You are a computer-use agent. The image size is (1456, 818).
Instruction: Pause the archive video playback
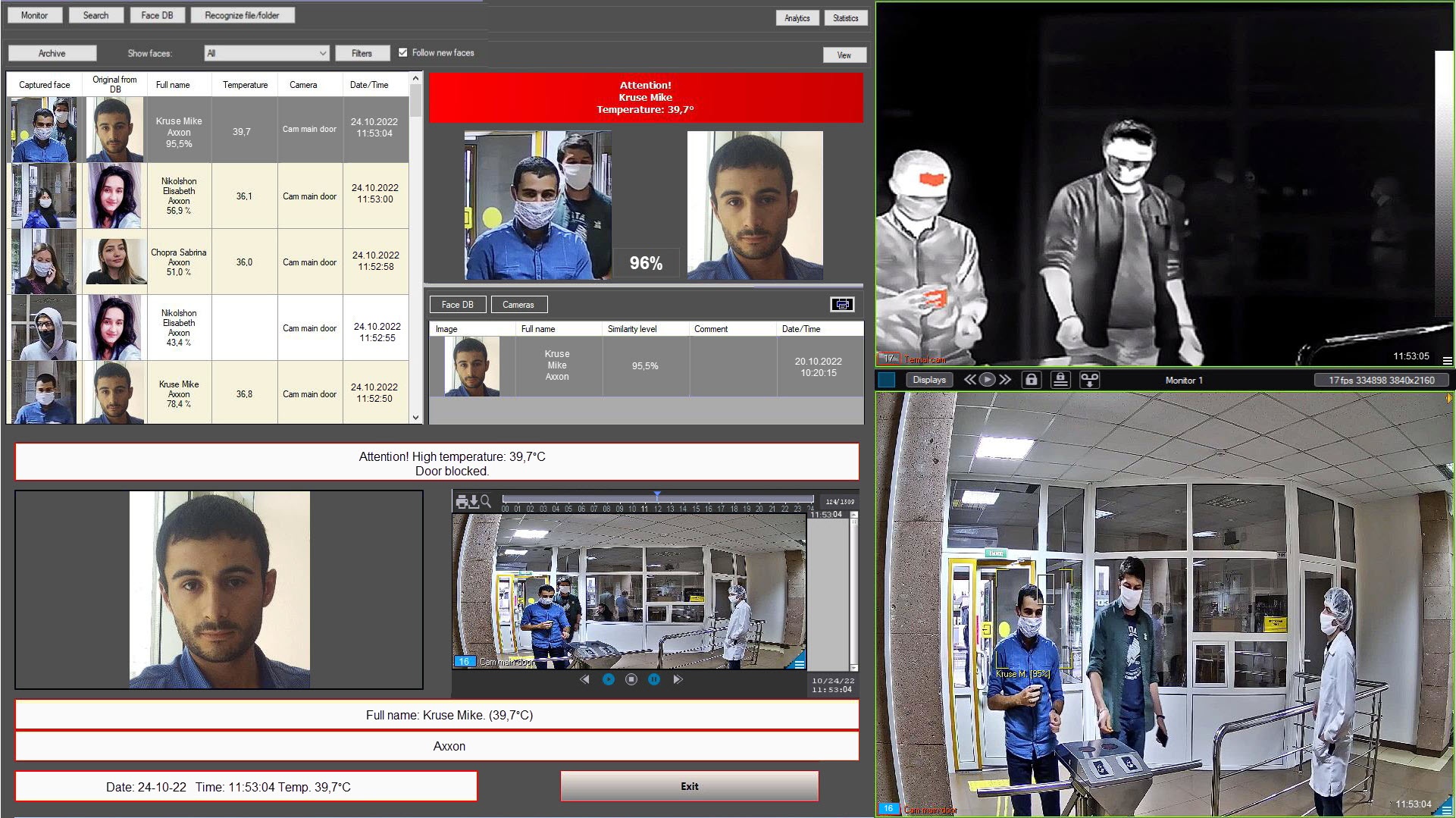[x=653, y=679]
